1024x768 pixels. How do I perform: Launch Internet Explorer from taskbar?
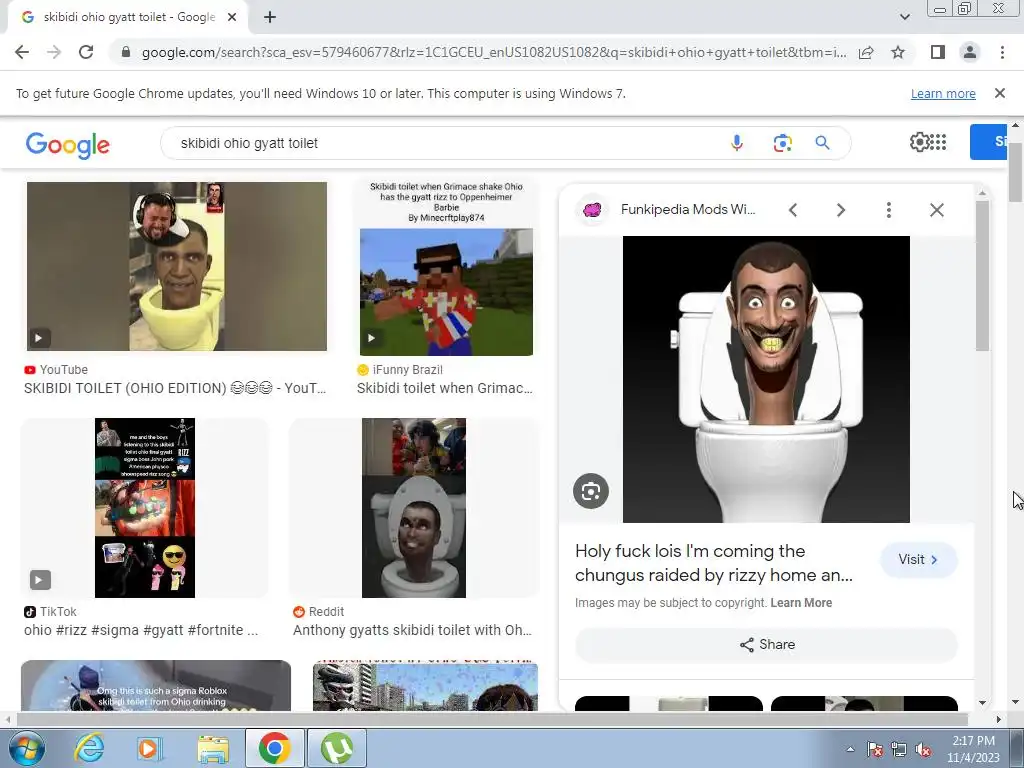point(89,748)
